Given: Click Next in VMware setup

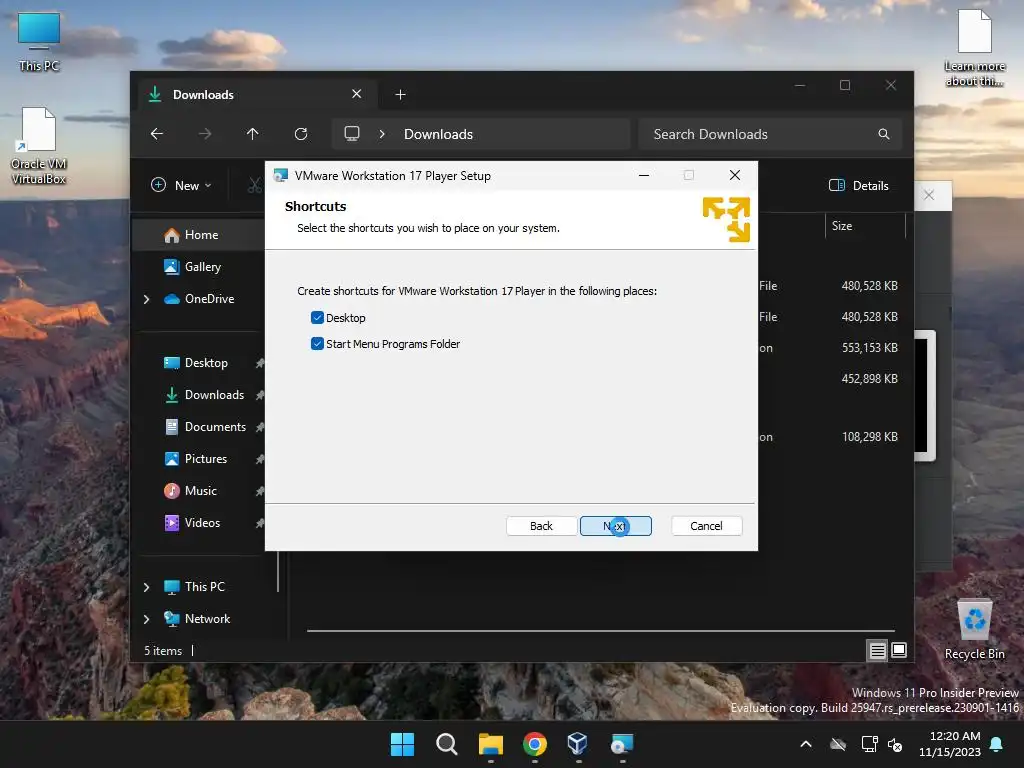Looking at the screenshot, I should [615, 526].
